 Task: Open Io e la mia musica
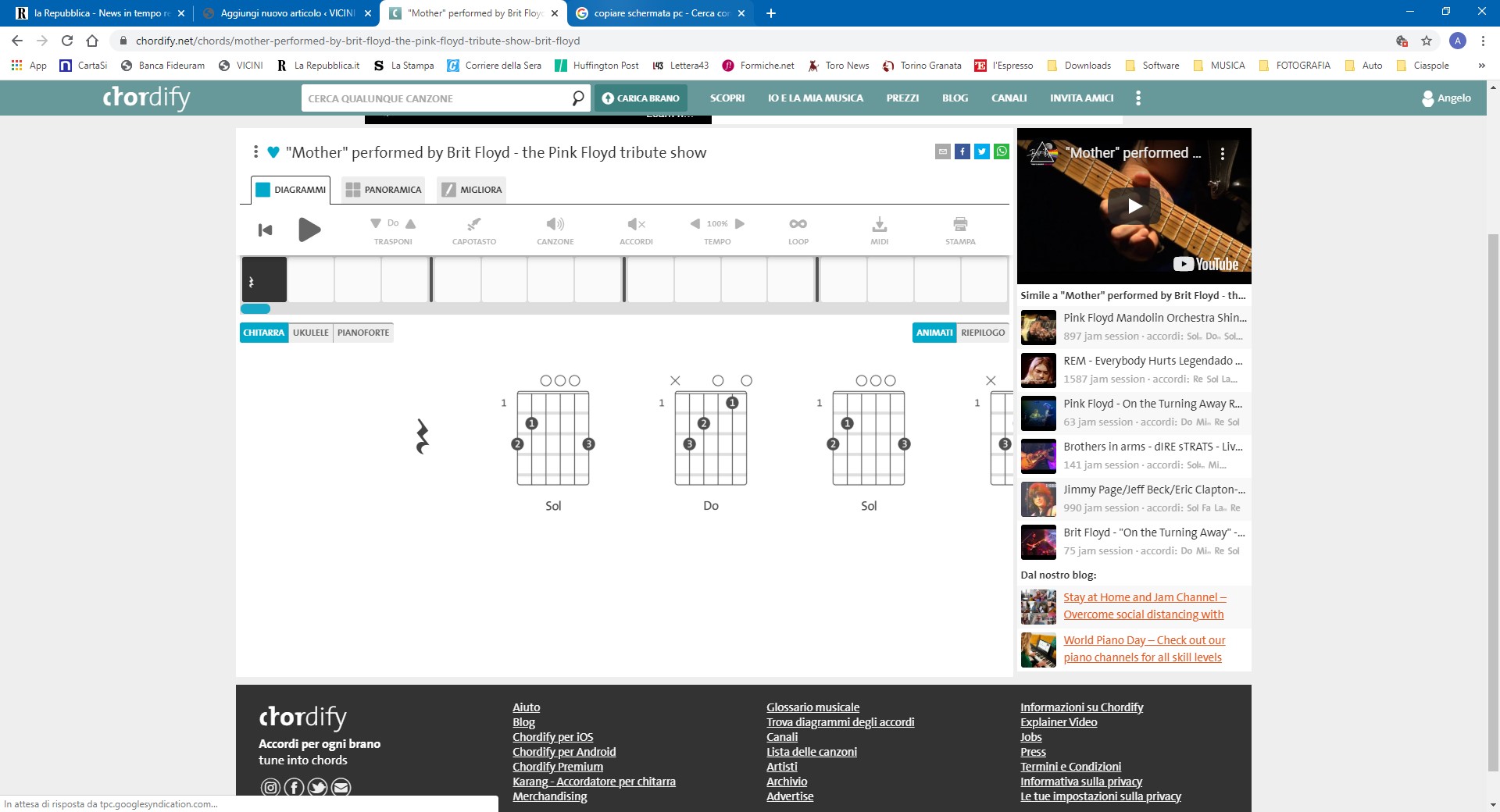click(x=816, y=98)
